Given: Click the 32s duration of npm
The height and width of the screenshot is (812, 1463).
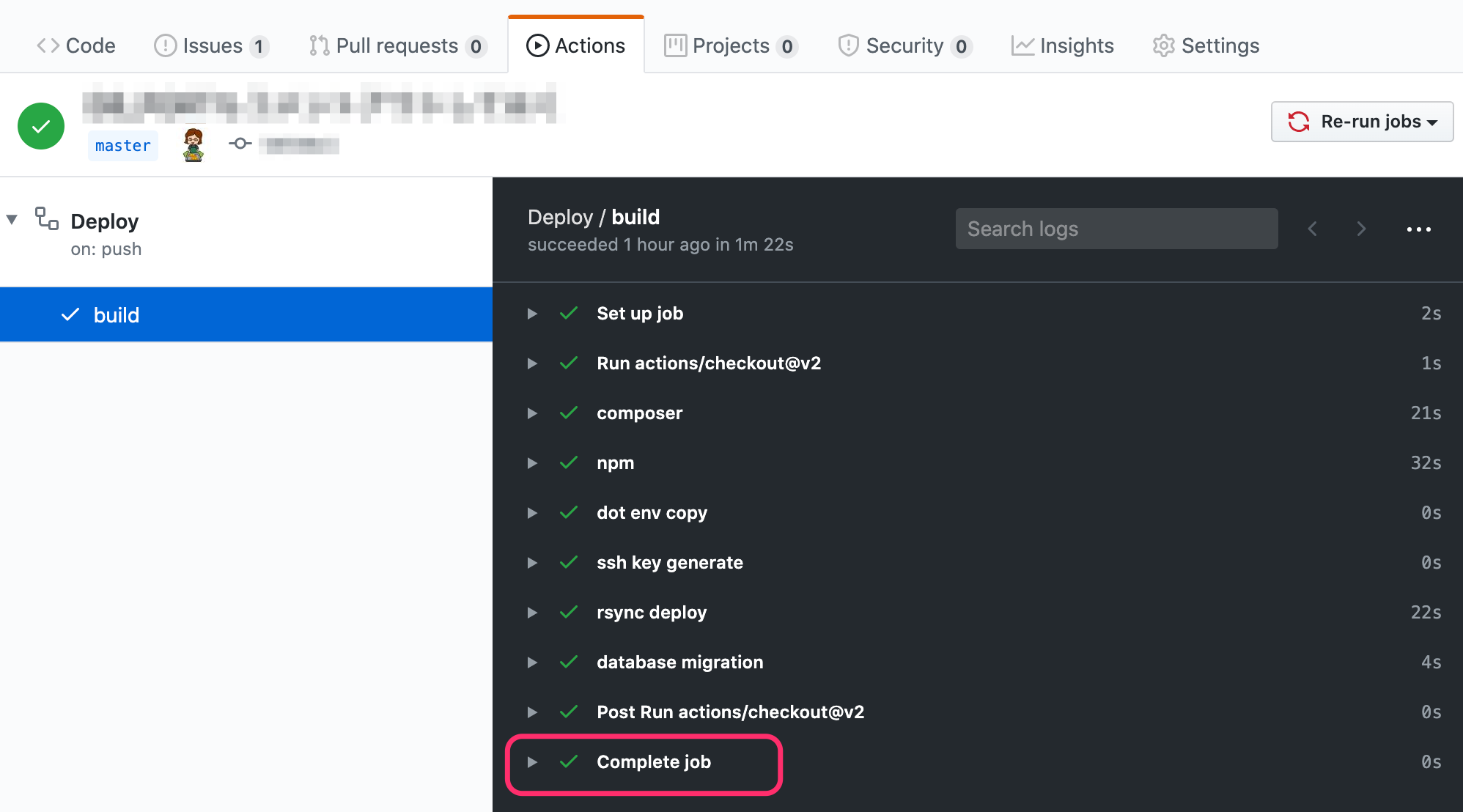Looking at the screenshot, I should point(1426,463).
